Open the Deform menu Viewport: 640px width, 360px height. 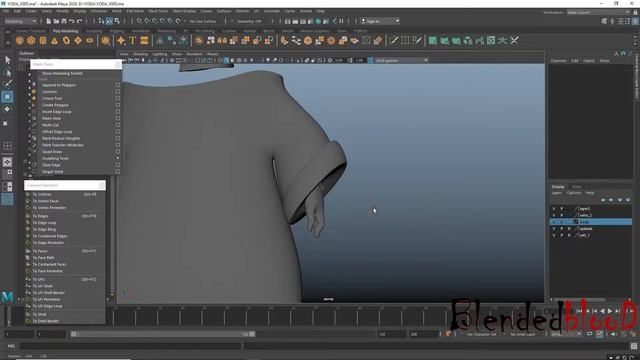pos(242,11)
